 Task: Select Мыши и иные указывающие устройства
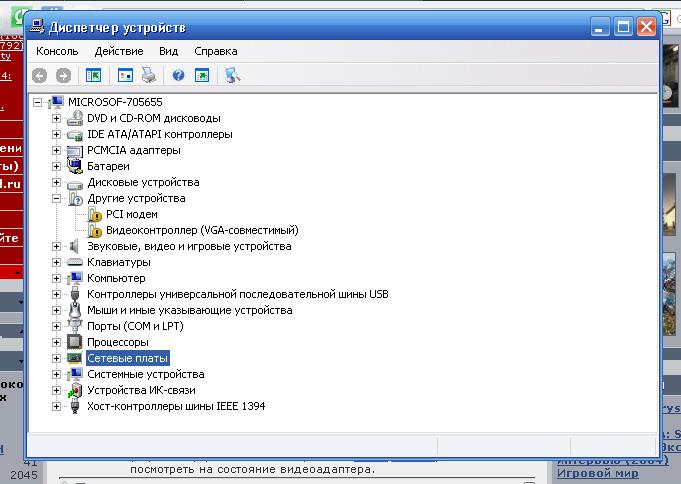pos(190,310)
